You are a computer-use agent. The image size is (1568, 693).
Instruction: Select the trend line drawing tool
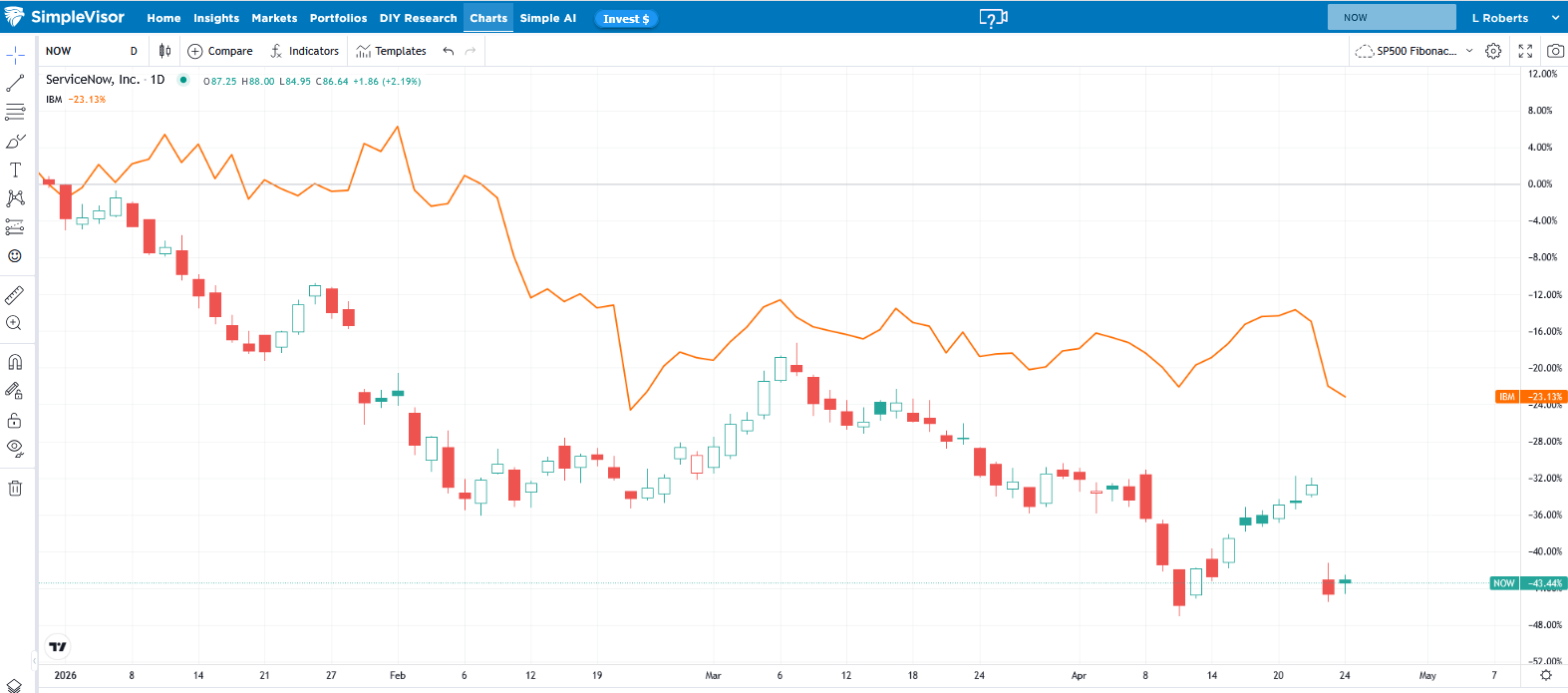15,84
